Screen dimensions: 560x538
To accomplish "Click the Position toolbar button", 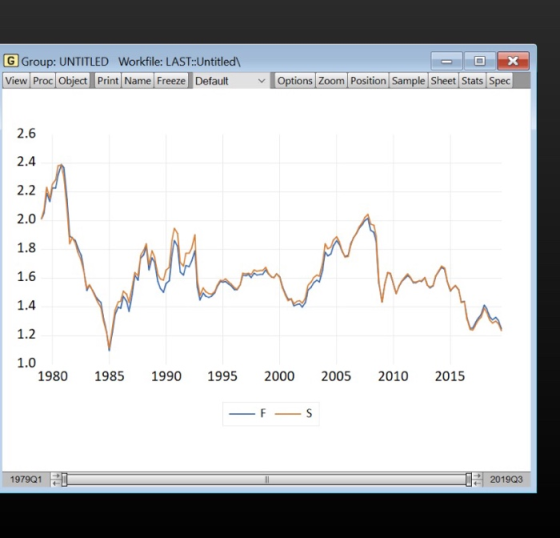I will tap(368, 81).
